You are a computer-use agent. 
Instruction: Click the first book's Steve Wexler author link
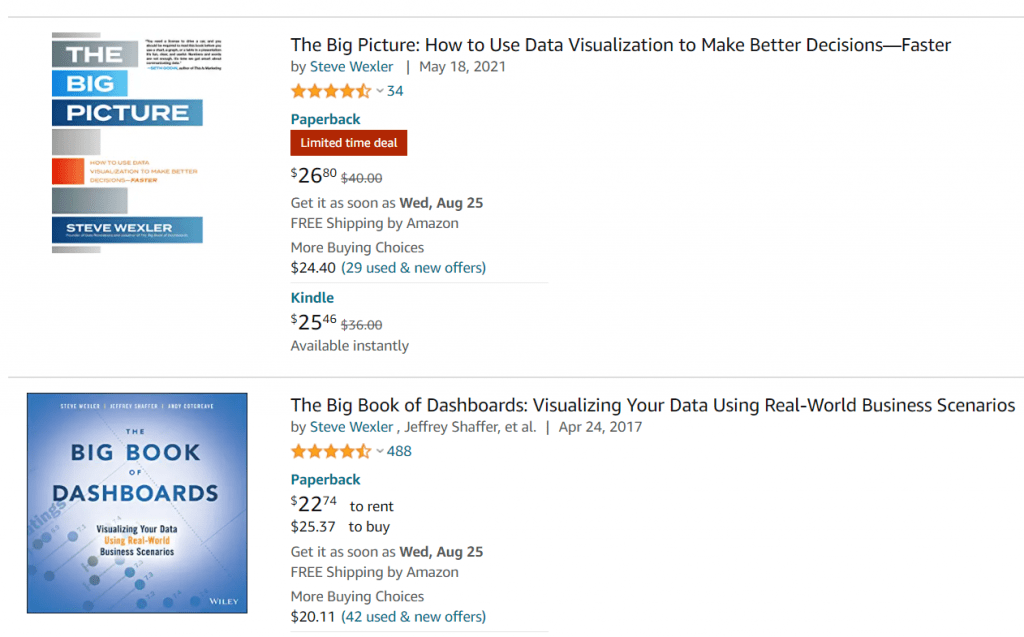click(x=351, y=67)
